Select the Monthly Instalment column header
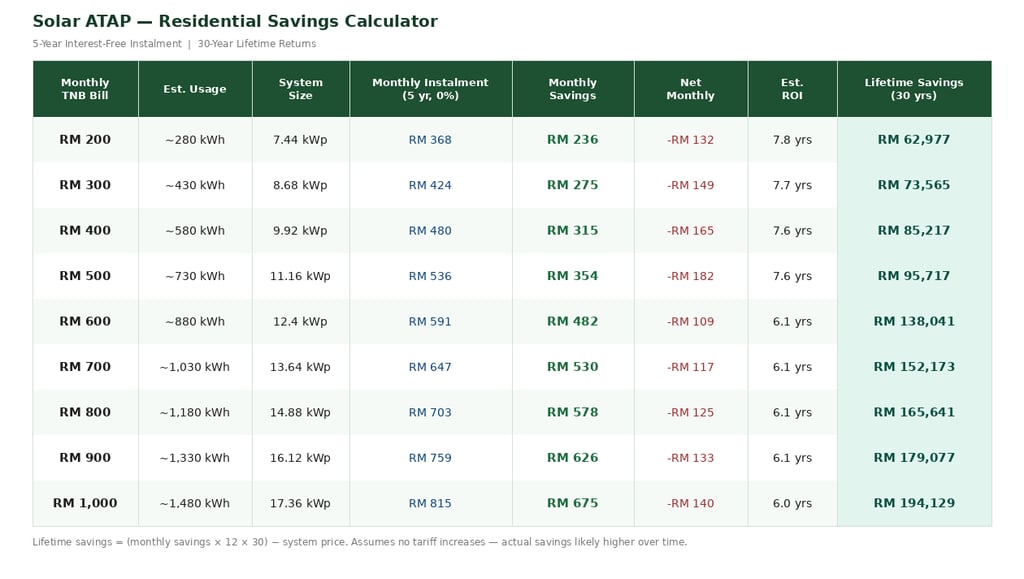 (x=430, y=89)
